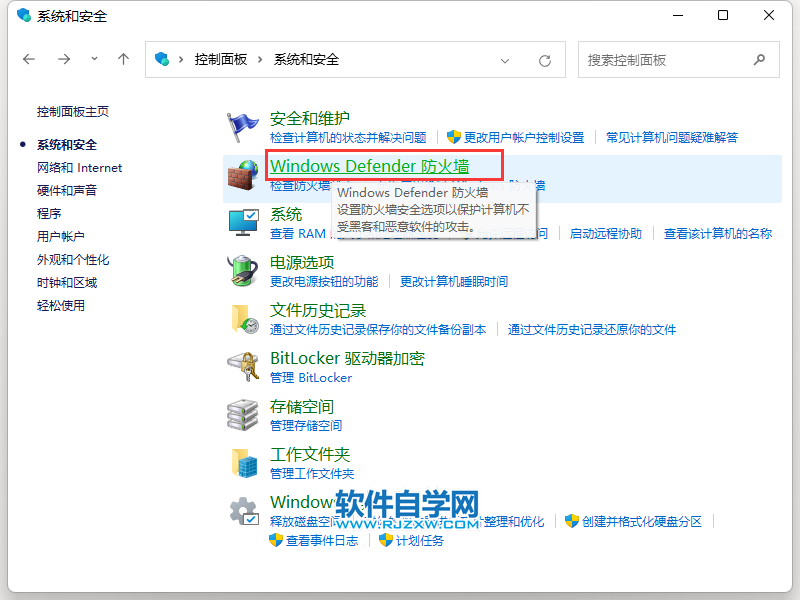Click 启动远程协助 link
The height and width of the screenshot is (600, 800).
pyautogui.click(x=606, y=234)
